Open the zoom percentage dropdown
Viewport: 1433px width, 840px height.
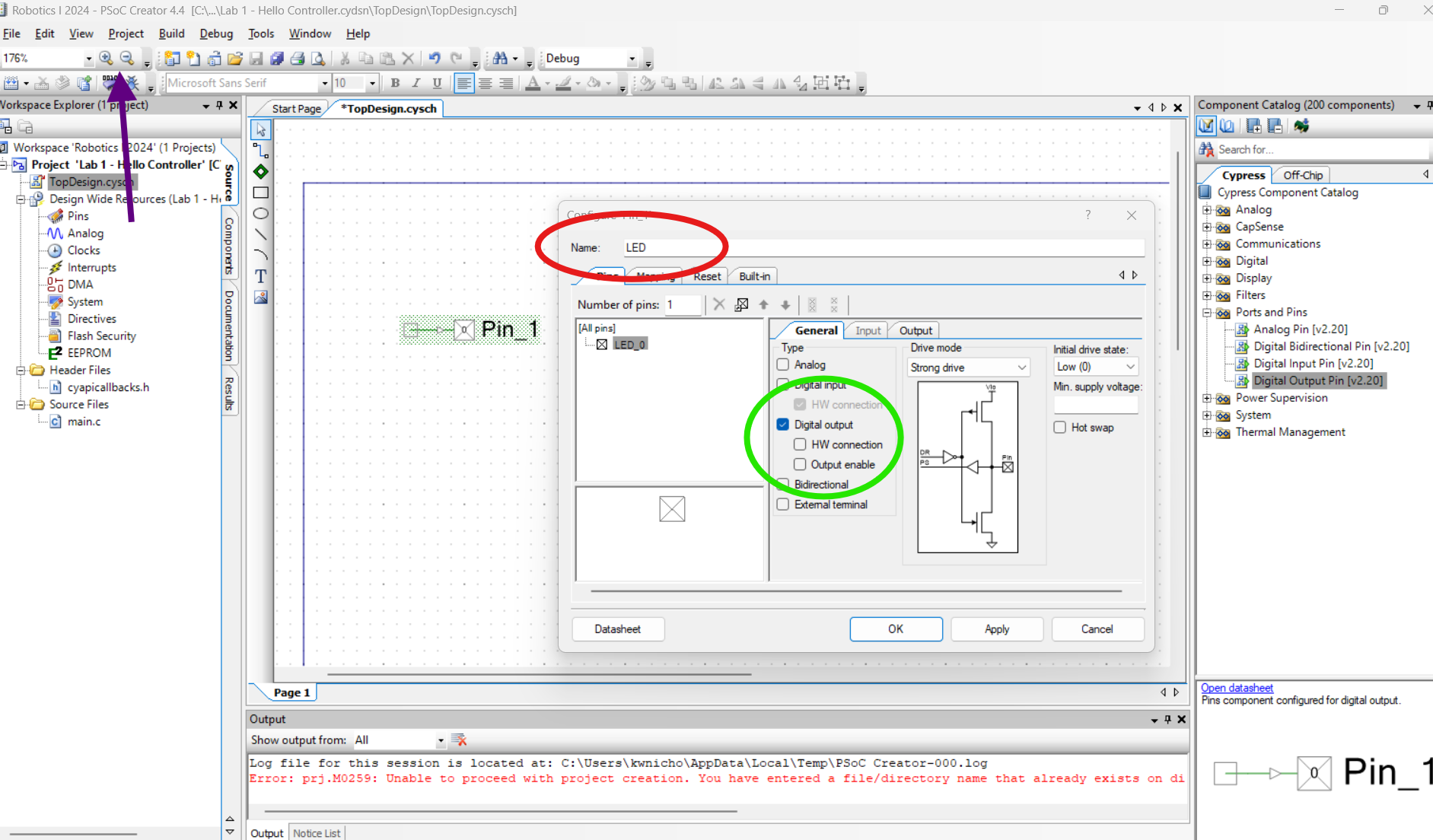[x=88, y=59]
